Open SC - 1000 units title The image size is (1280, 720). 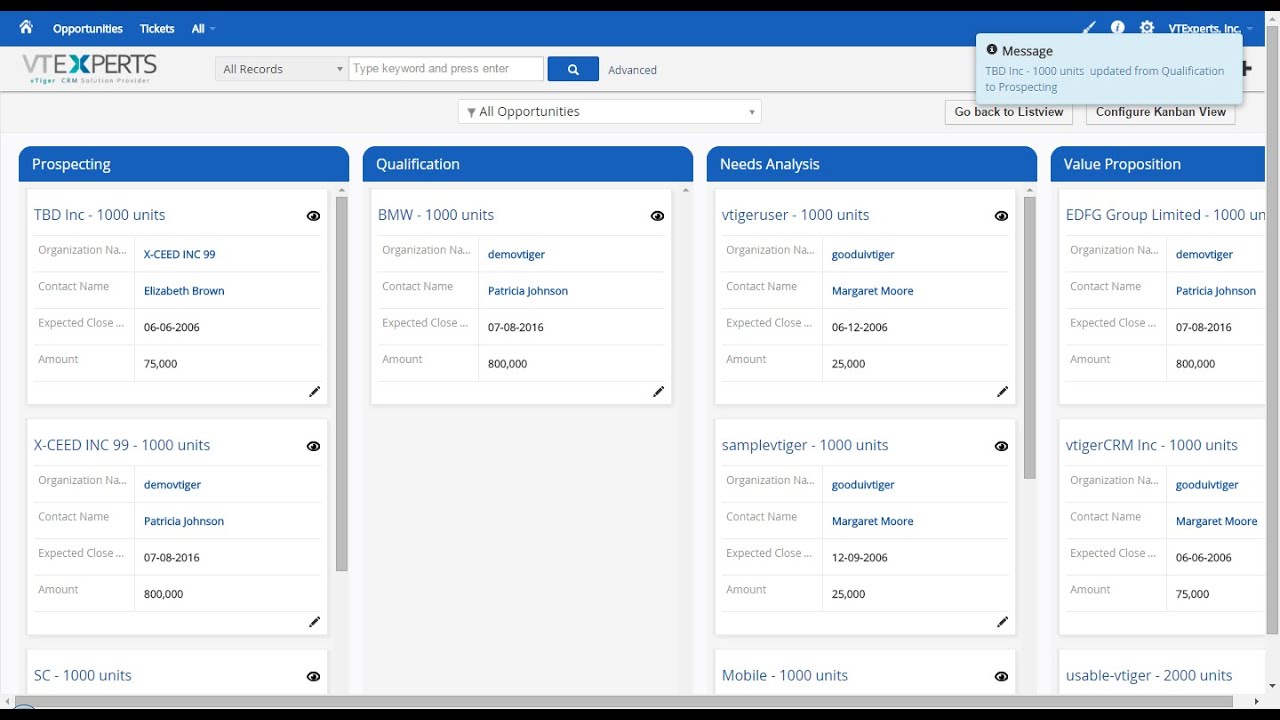coord(83,675)
